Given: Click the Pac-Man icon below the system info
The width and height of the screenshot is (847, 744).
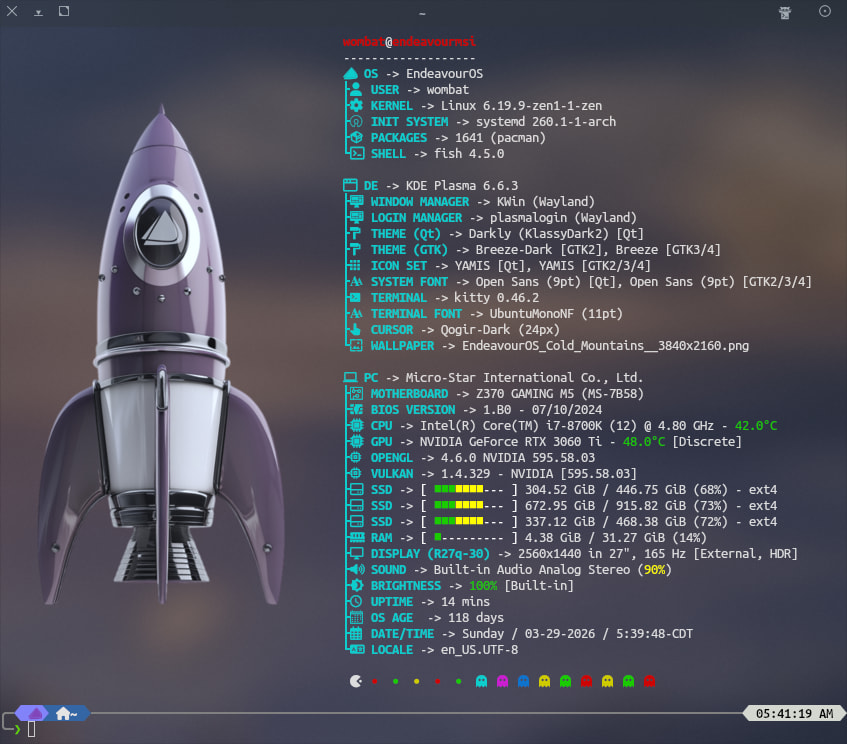Looking at the screenshot, I should pos(356,681).
